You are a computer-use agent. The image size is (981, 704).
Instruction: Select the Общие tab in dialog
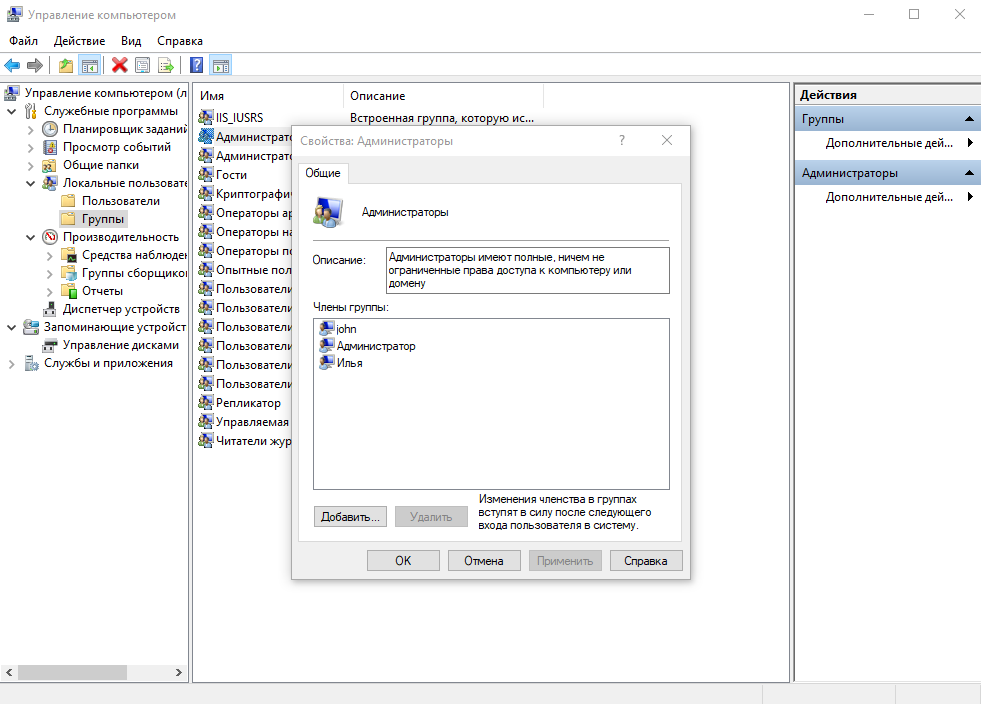pyautogui.click(x=323, y=173)
